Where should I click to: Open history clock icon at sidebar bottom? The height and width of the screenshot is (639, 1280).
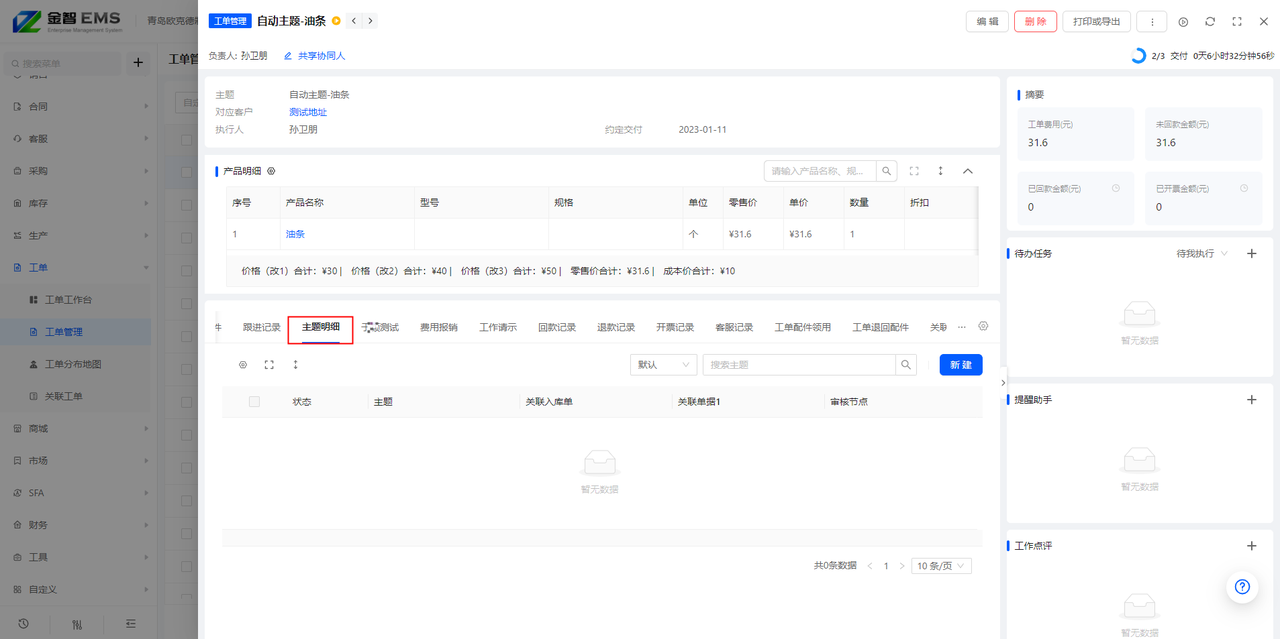pos(23,623)
